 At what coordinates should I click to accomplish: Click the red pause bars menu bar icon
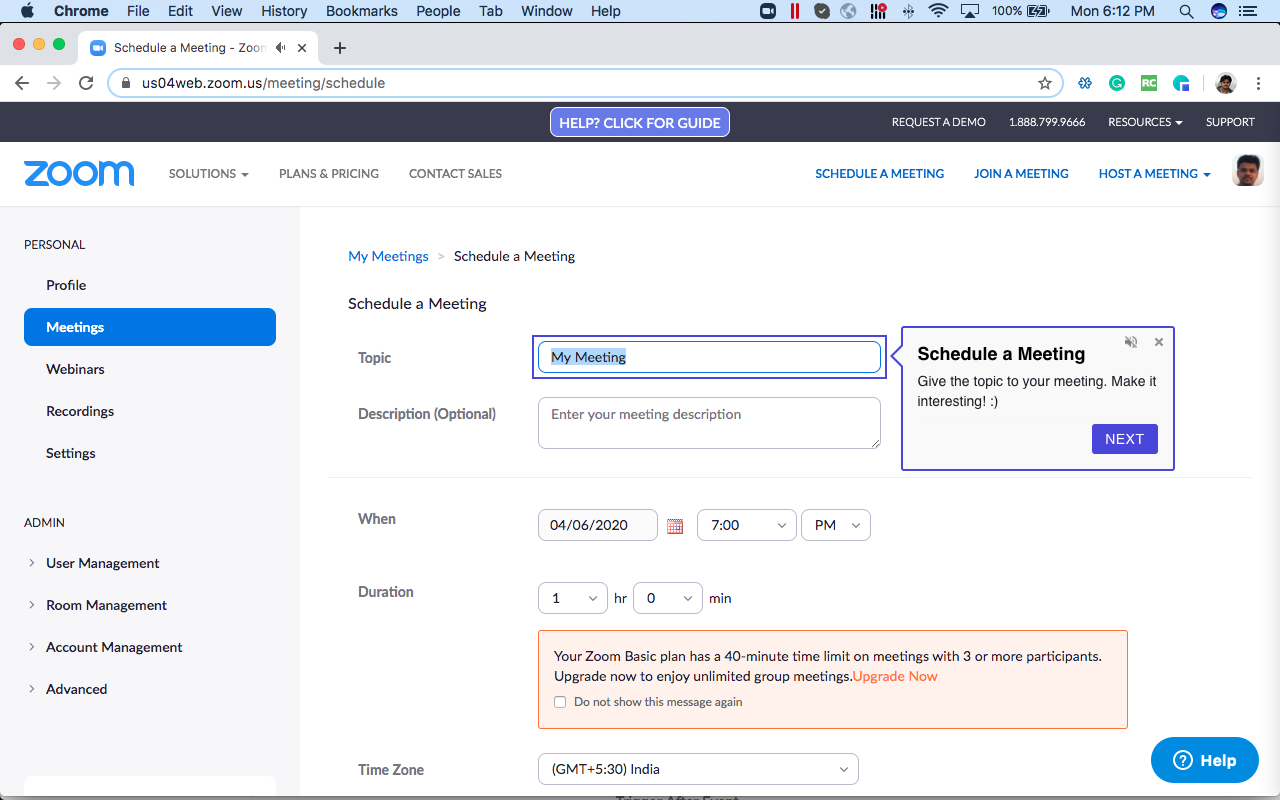point(795,11)
